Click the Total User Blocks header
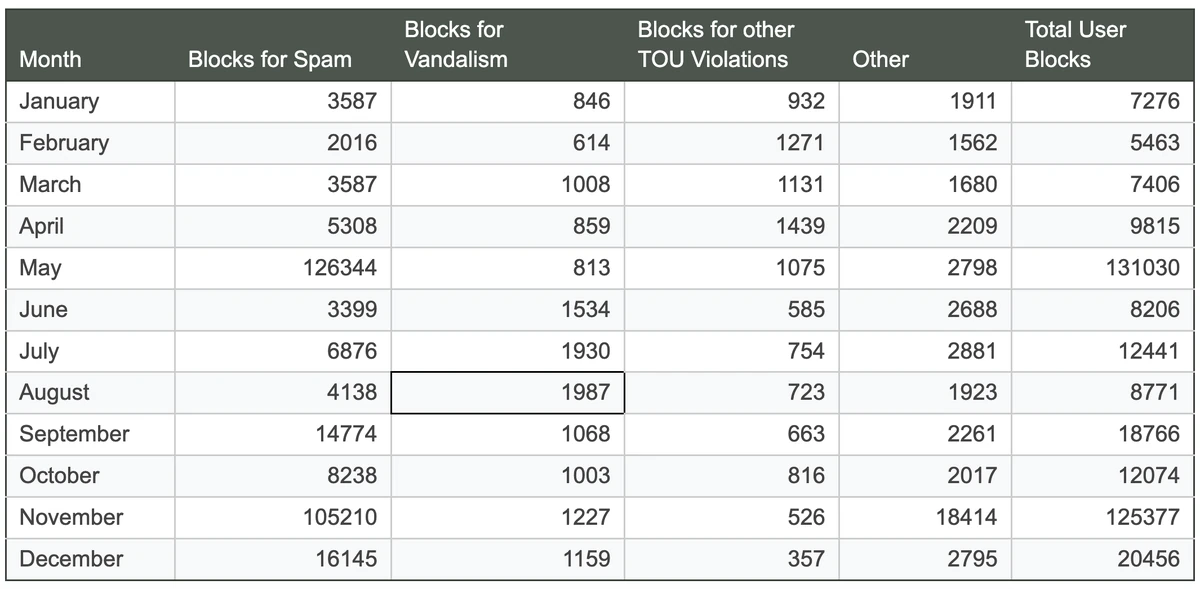The image size is (1200, 589). pos(1075,45)
